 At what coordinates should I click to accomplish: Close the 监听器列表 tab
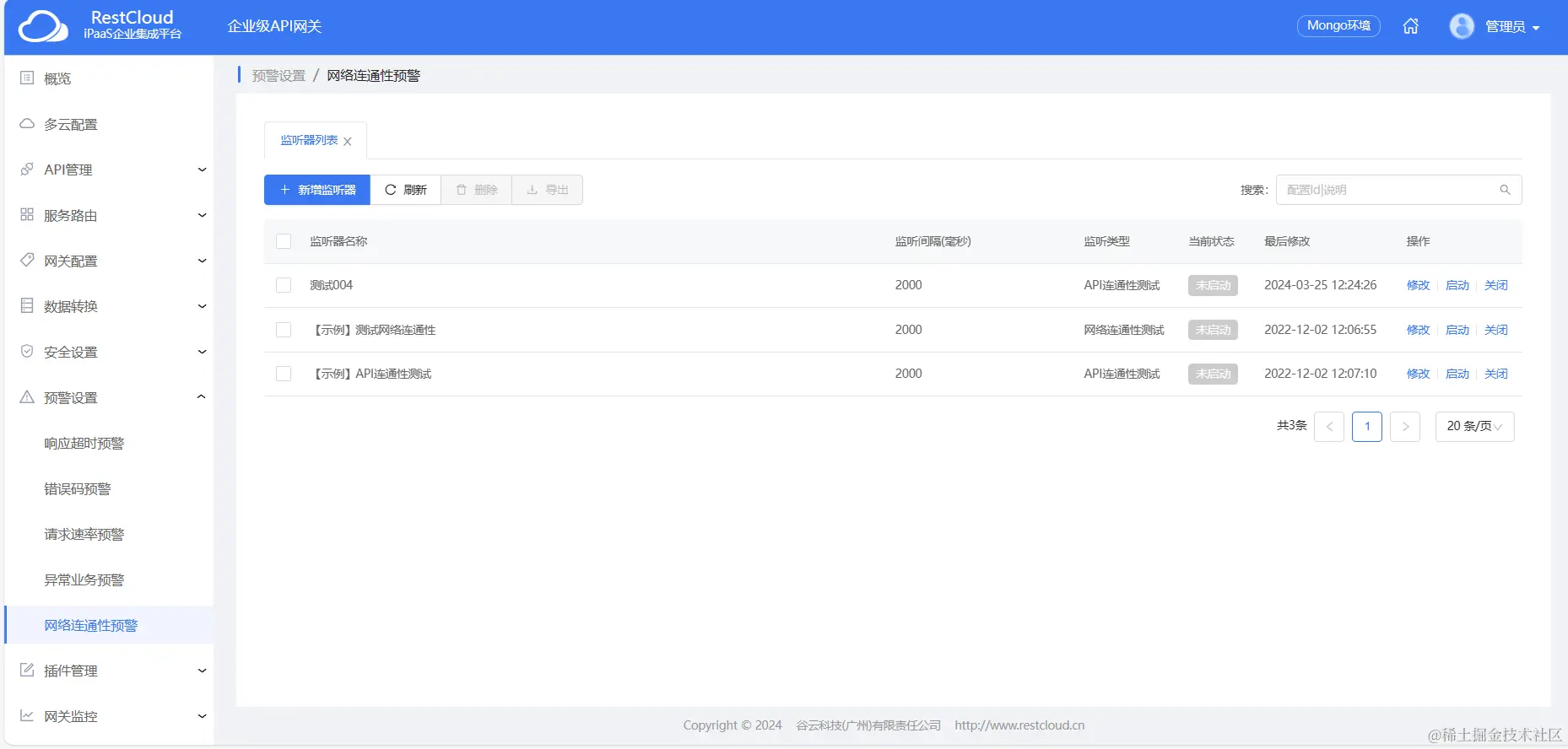(x=348, y=142)
